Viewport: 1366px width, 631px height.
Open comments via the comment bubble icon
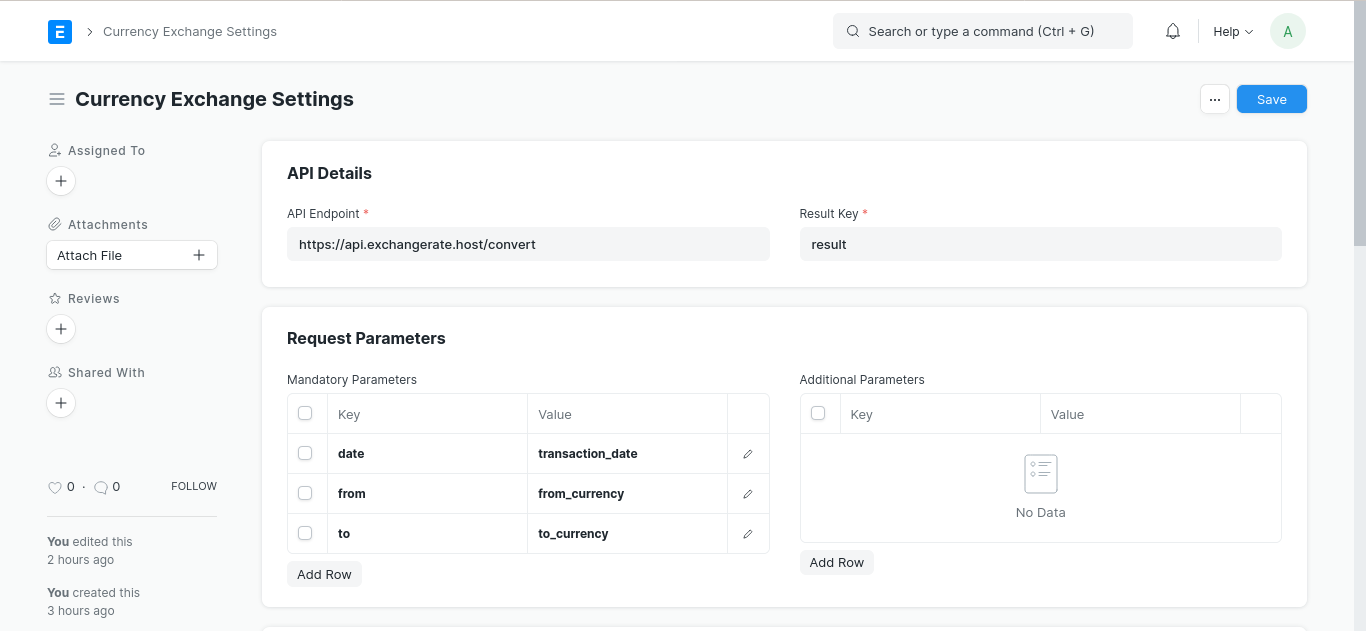99,487
